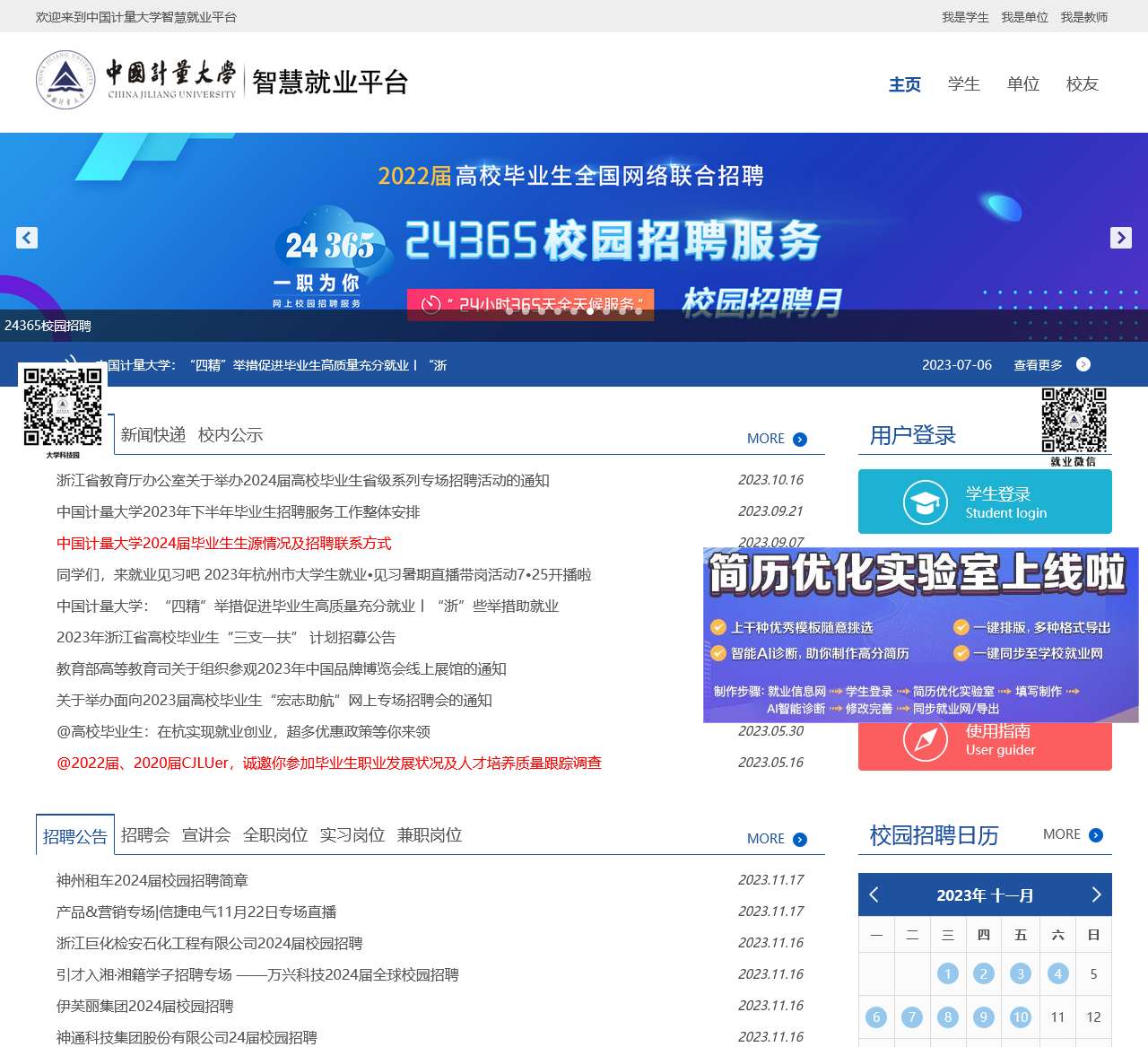Click the circular arrow beside 查看更多 in notice bar
1148x1047 pixels.
[x=1083, y=365]
